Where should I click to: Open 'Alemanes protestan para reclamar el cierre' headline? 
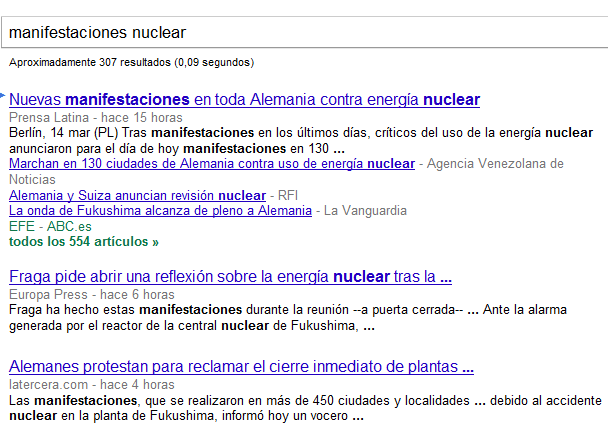241,367
